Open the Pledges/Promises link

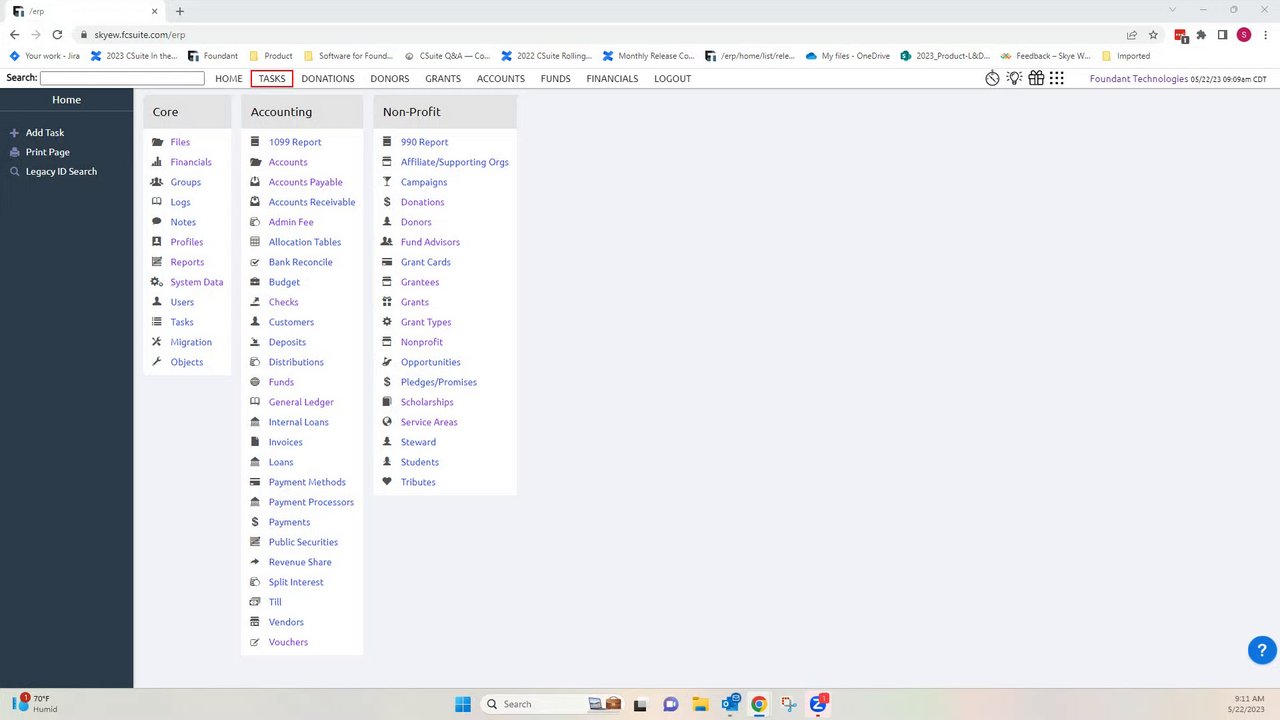tap(439, 382)
